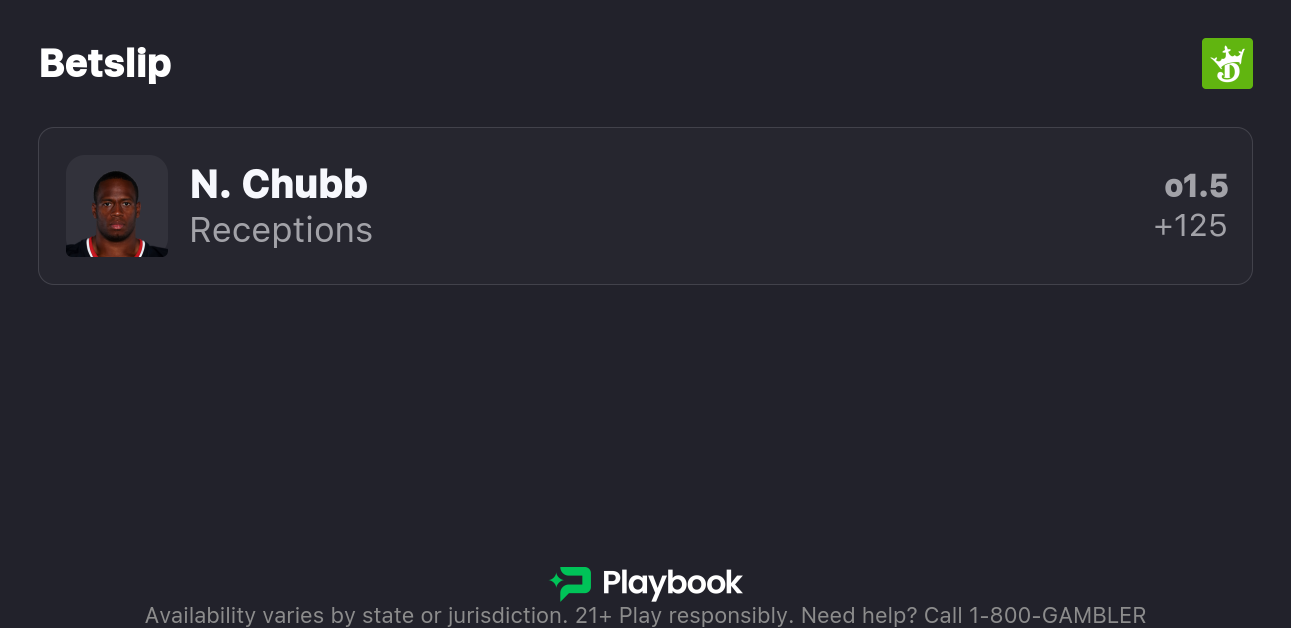Select the N. Chubb player name

coord(279,184)
